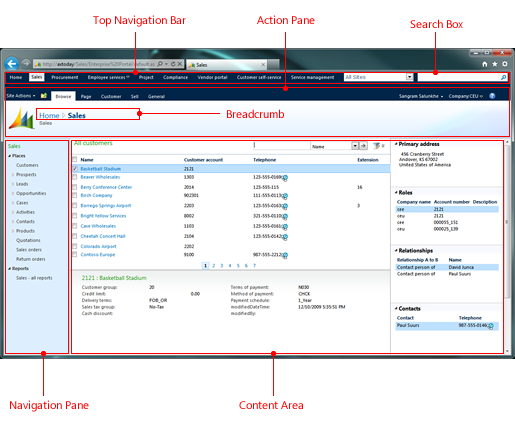Screen dimensions: 515x421
Task: Go to page 7 of customers
Action: click(254, 266)
